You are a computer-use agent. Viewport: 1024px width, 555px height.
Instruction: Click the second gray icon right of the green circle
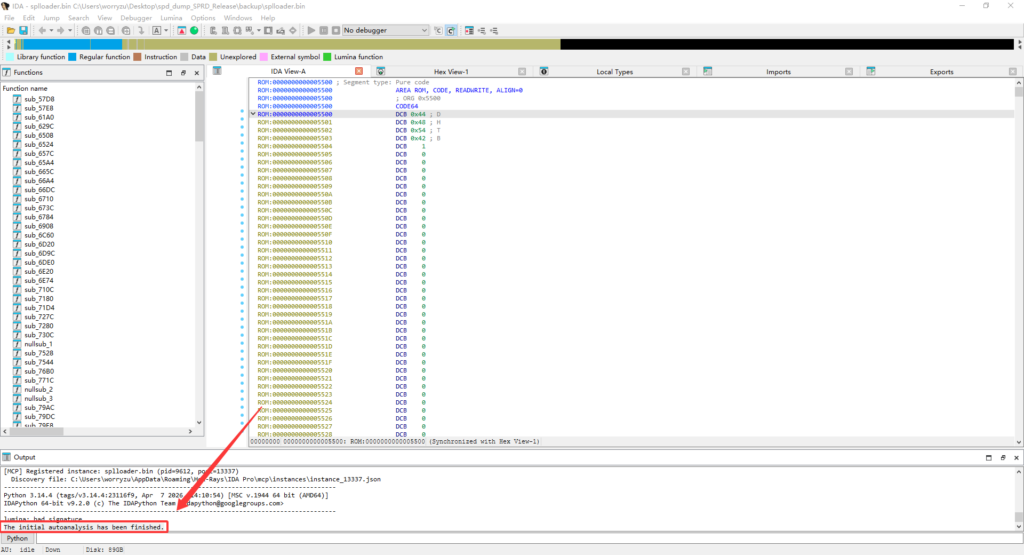click(225, 31)
